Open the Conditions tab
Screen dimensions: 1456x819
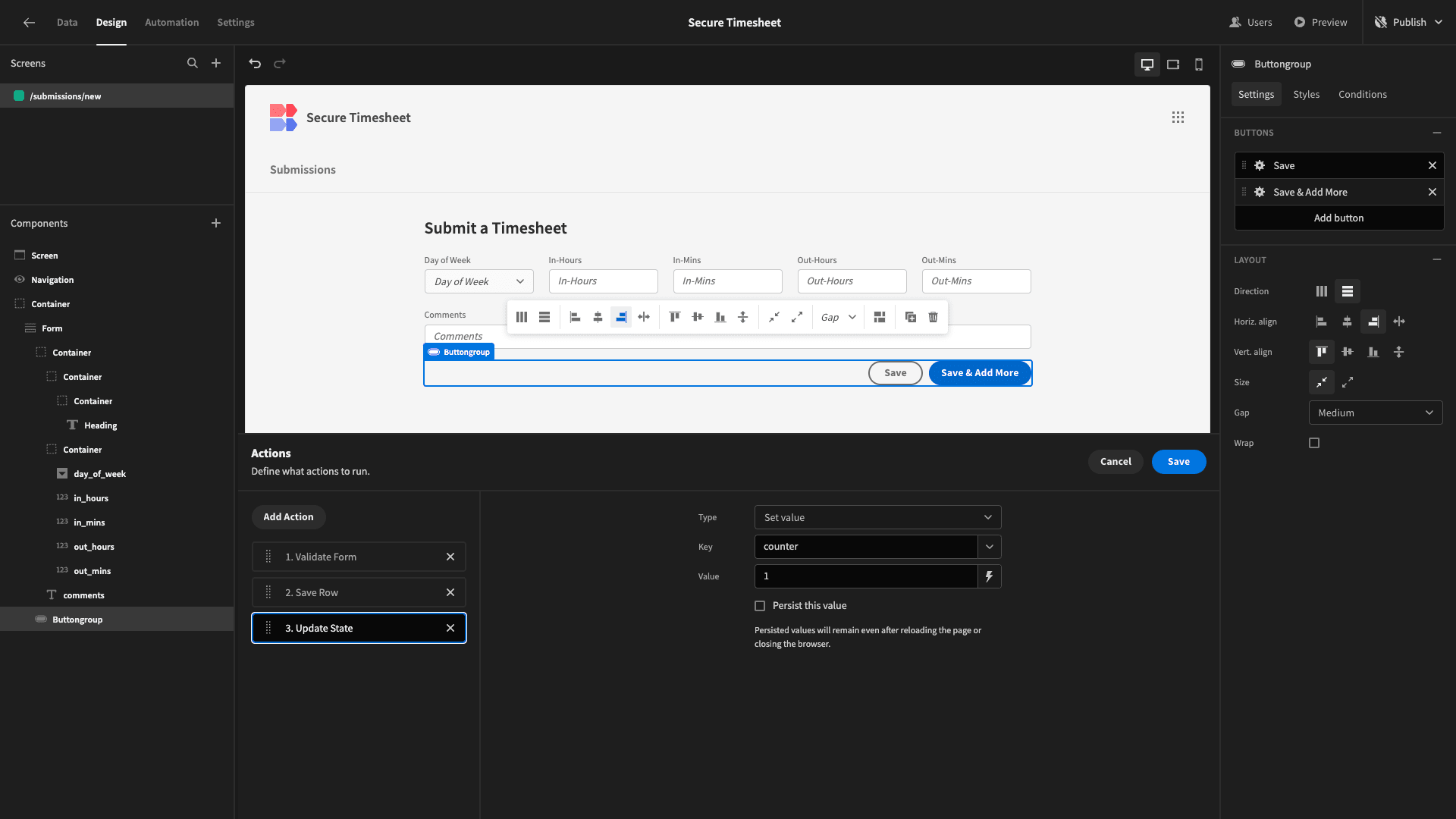pyautogui.click(x=1363, y=94)
